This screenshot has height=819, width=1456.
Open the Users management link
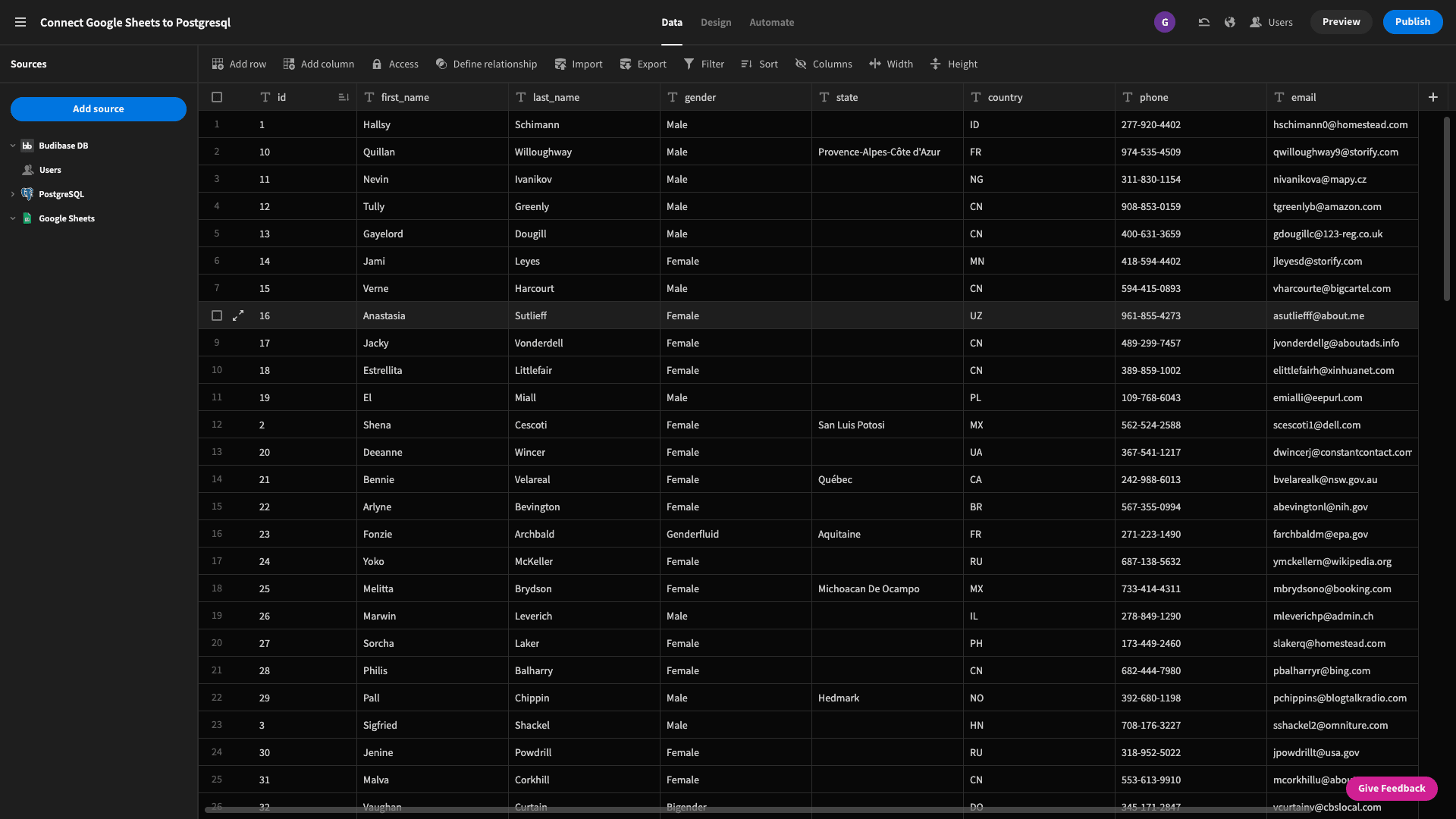tap(1271, 22)
